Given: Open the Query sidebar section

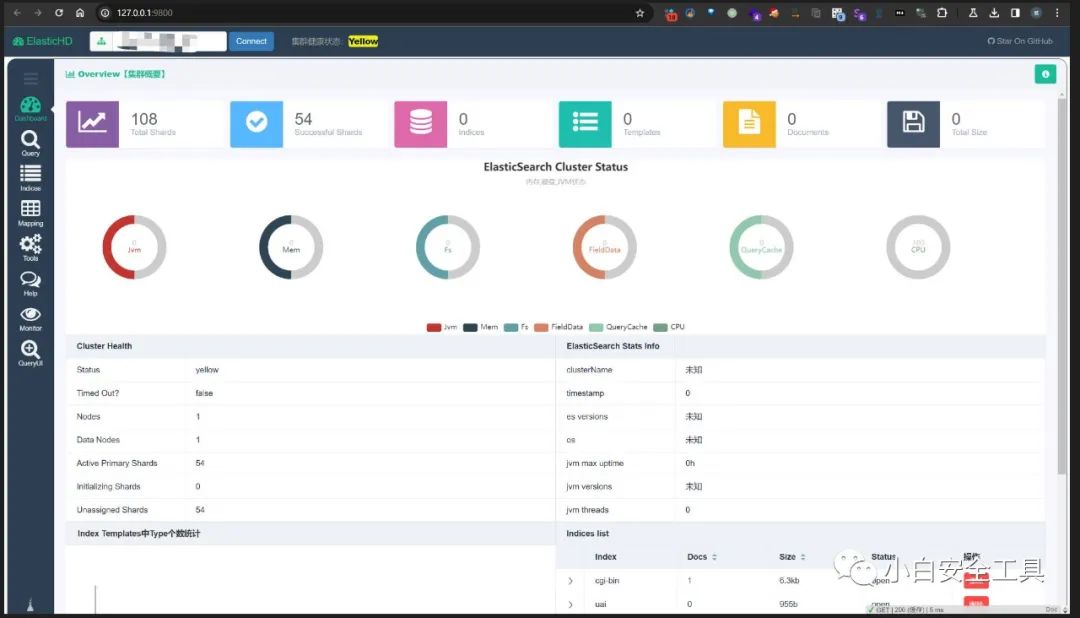Looking at the screenshot, I should tap(30, 143).
